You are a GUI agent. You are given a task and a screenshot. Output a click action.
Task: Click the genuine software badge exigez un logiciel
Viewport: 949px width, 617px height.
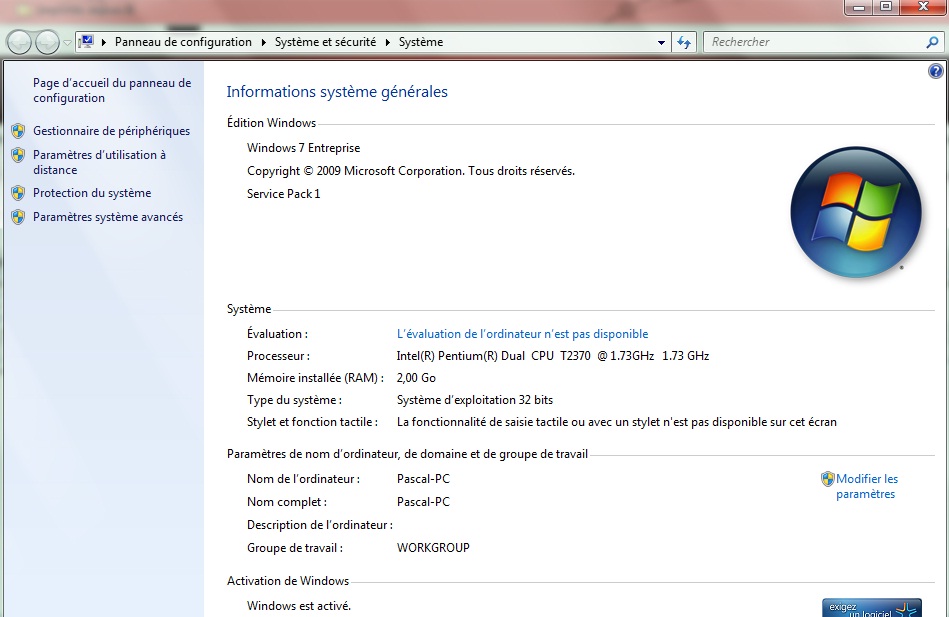click(x=872, y=607)
